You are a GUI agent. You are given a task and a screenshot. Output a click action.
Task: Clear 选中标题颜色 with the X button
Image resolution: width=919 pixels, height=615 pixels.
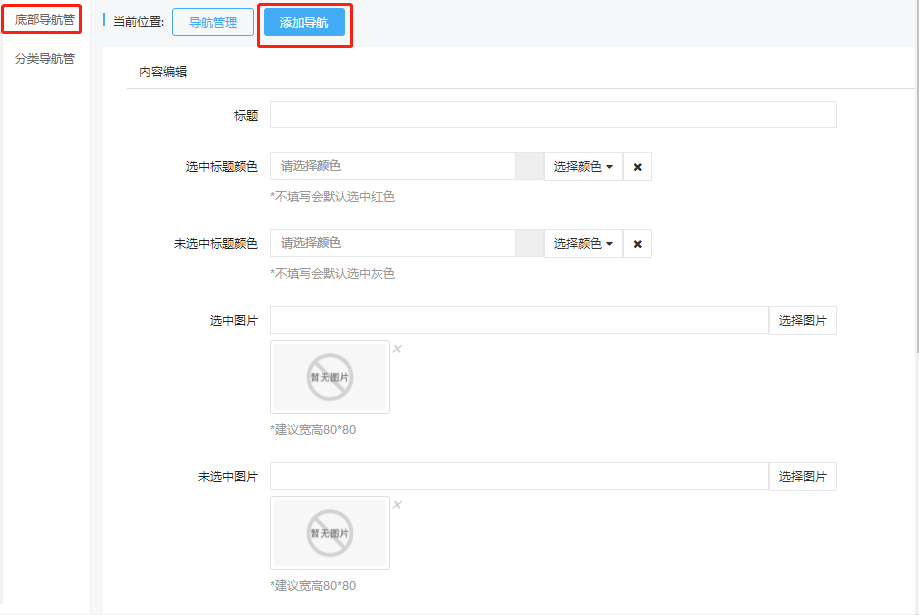tap(637, 167)
